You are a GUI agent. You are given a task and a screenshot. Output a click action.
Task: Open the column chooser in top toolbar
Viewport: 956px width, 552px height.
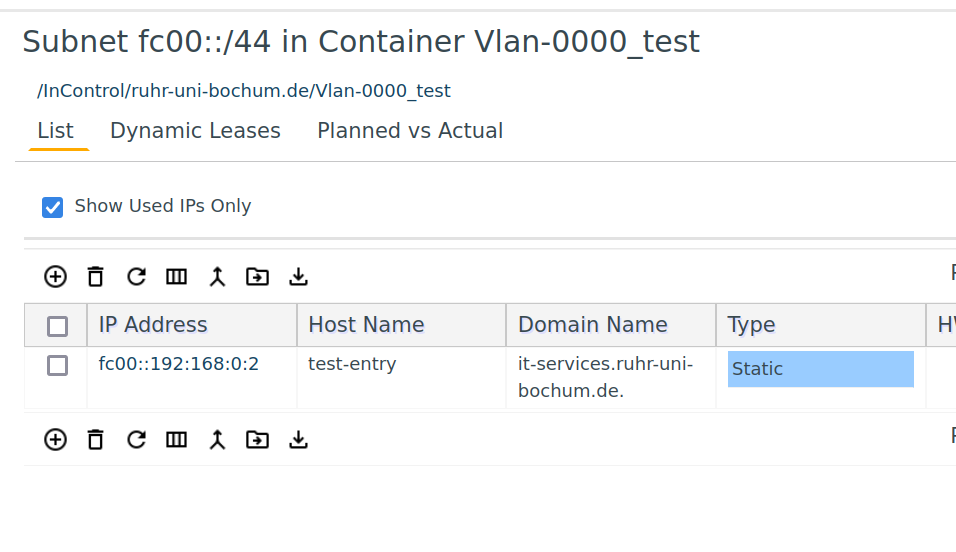[x=177, y=277]
